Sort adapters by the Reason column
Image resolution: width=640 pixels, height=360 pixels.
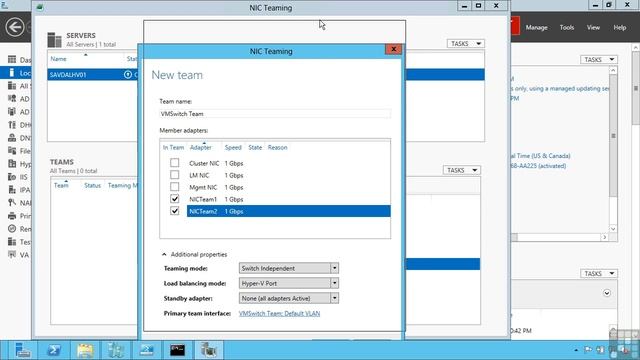coord(278,147)
